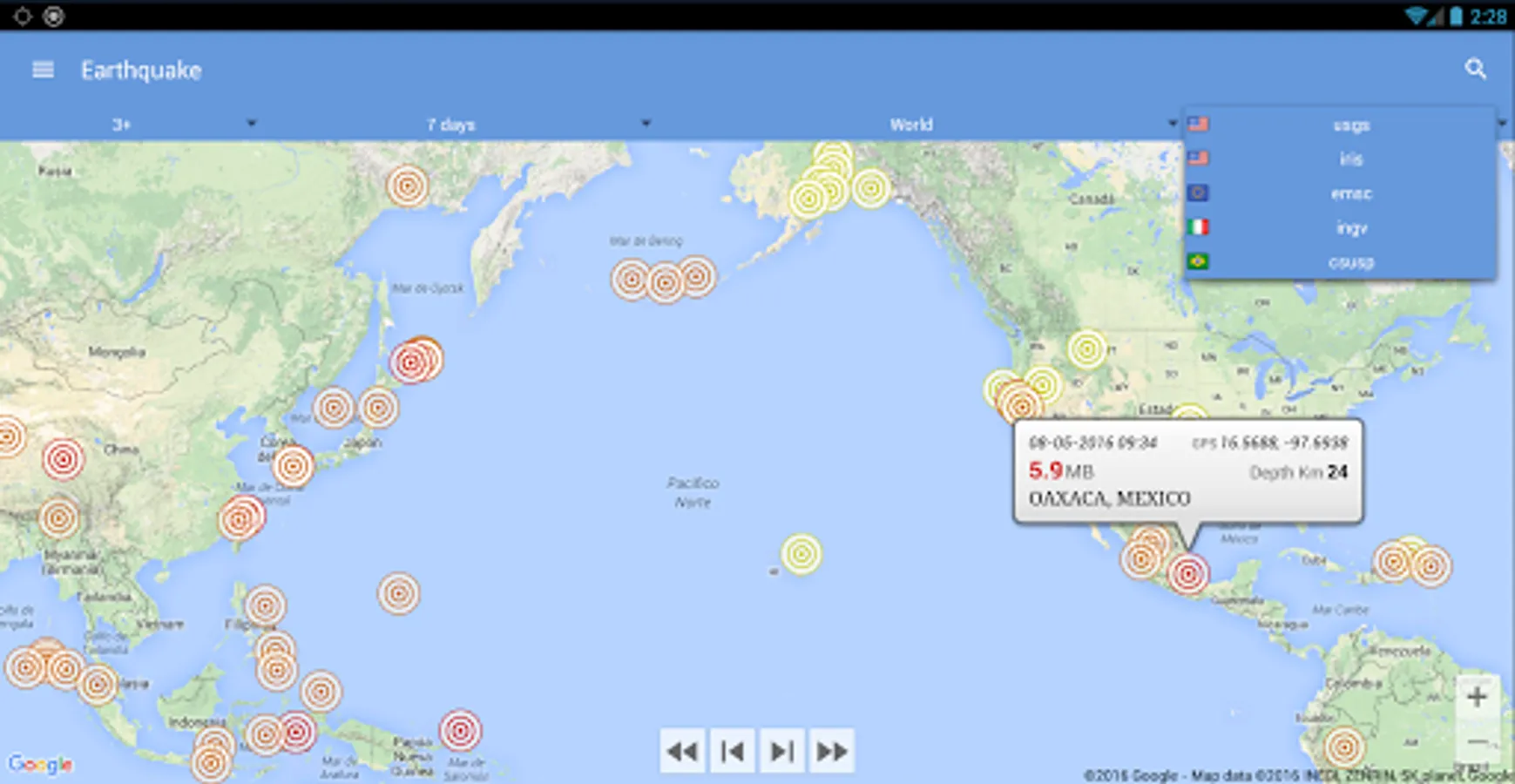The width and height of the screenshot is (1515, 784).
Task: Tap the Wi-Fi status bar icon
Action: 1417,17
